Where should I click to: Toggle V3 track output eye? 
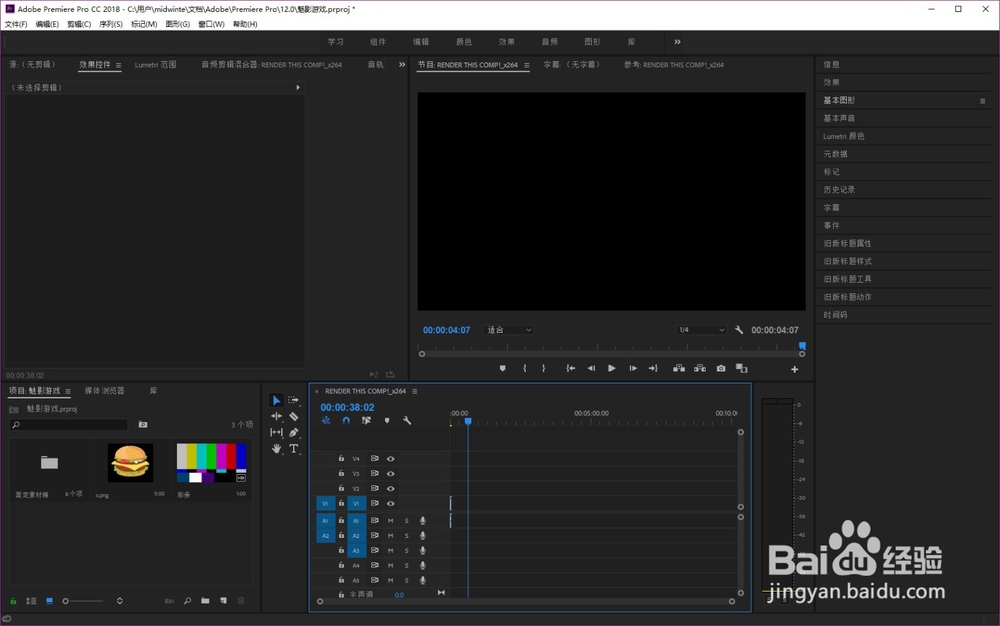pyautogui.click(x=390, y=474)
